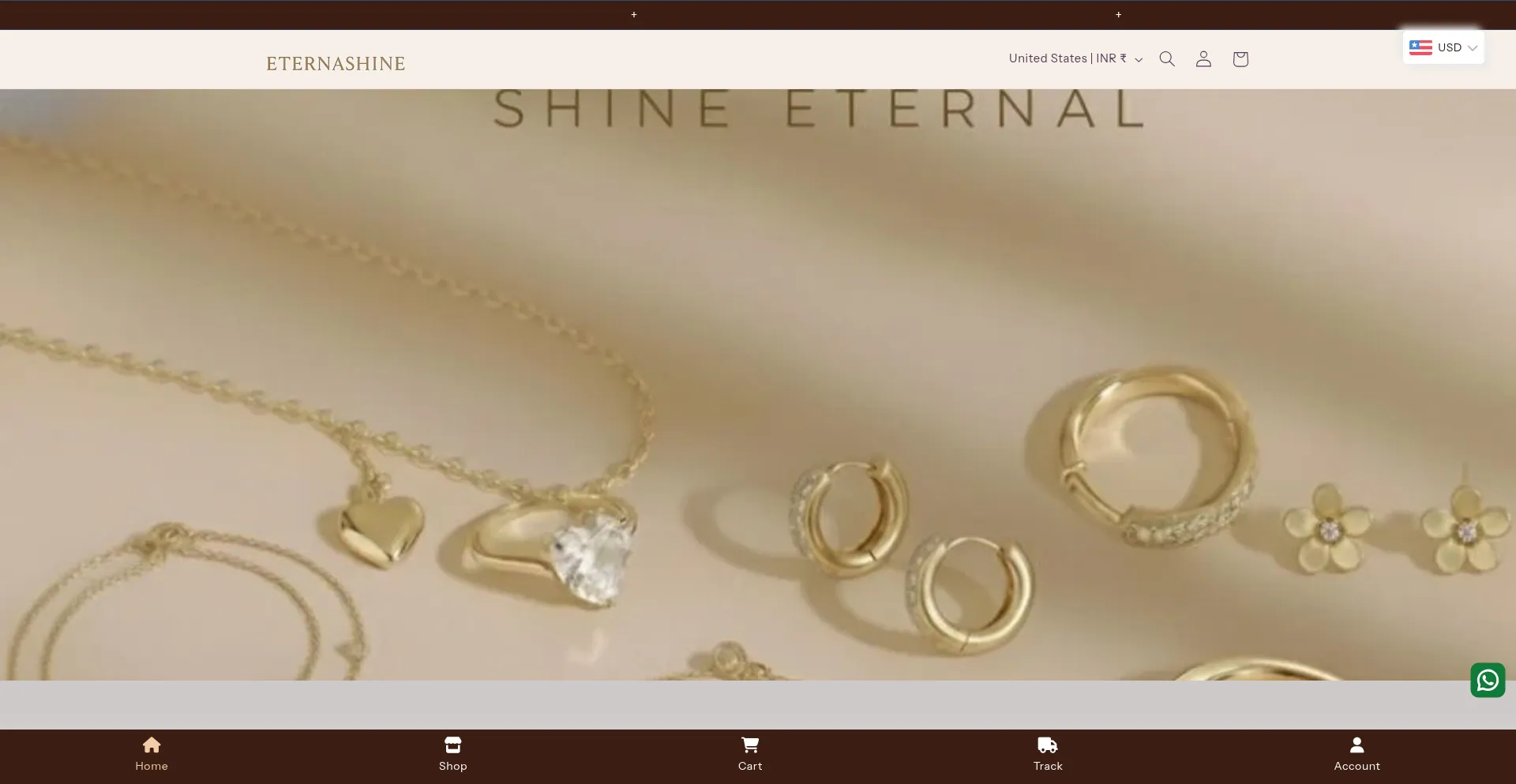Click right plus sign in announcement bar
Image resolution: width=1516 pixels, height=784 pixels.
(1118, 15)
